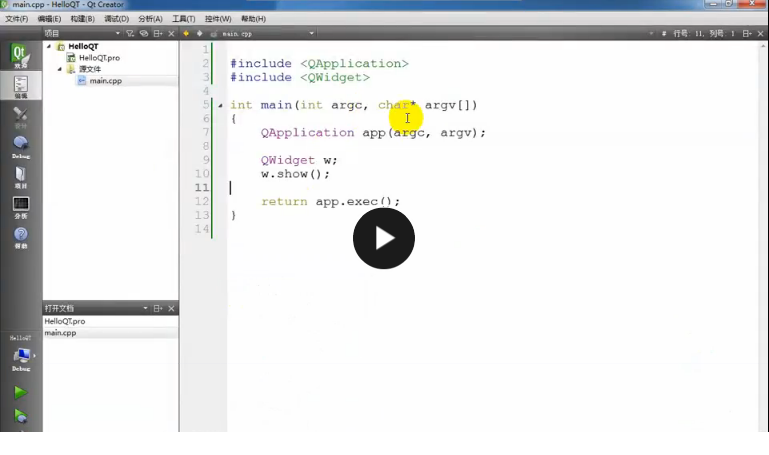Screen dimensions: 769x455
Task: Open the open-documents panel dropdown
Action: [x=145, y=308]
